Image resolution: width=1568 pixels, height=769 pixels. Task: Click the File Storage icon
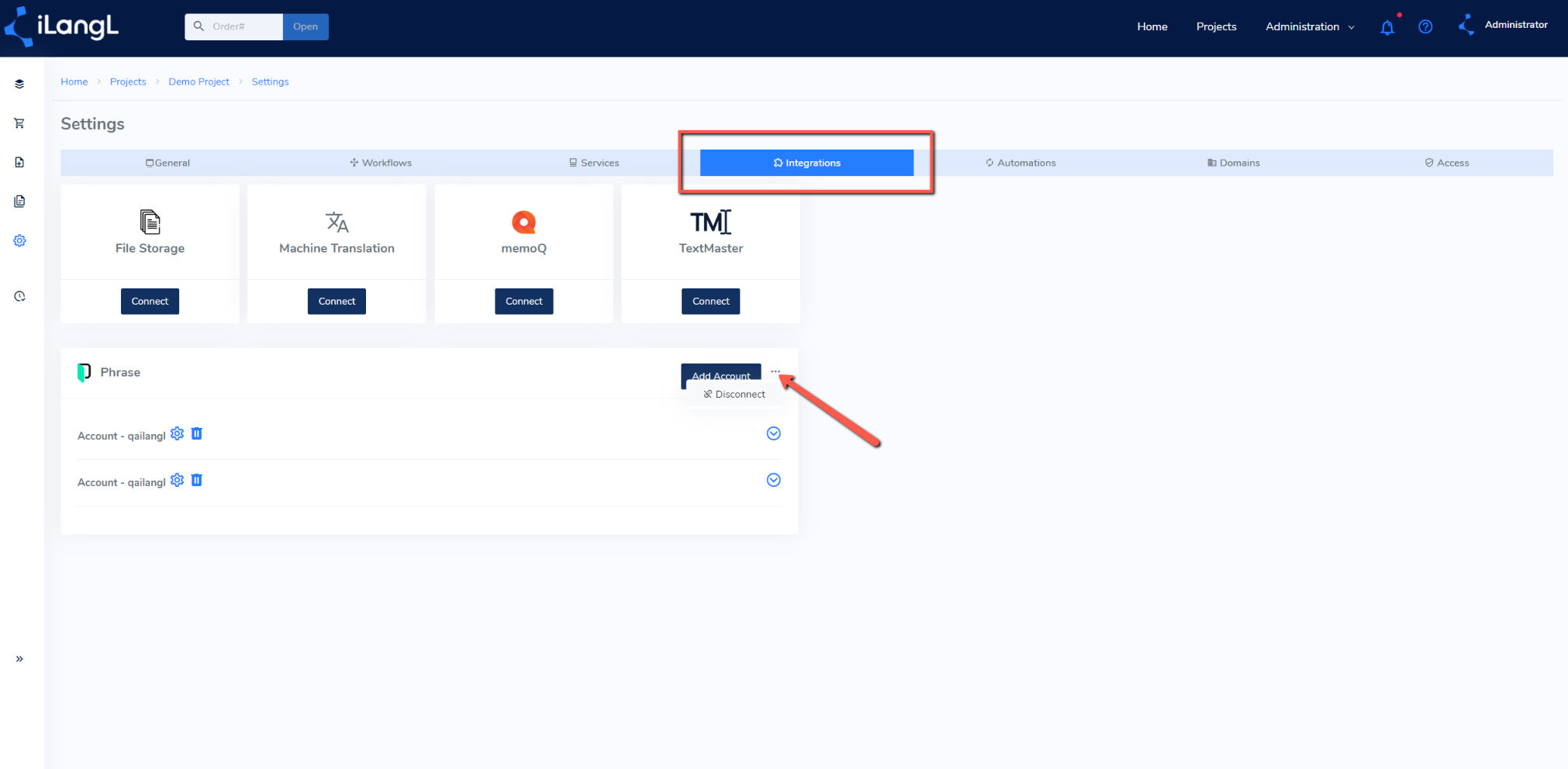click(150, 222)
